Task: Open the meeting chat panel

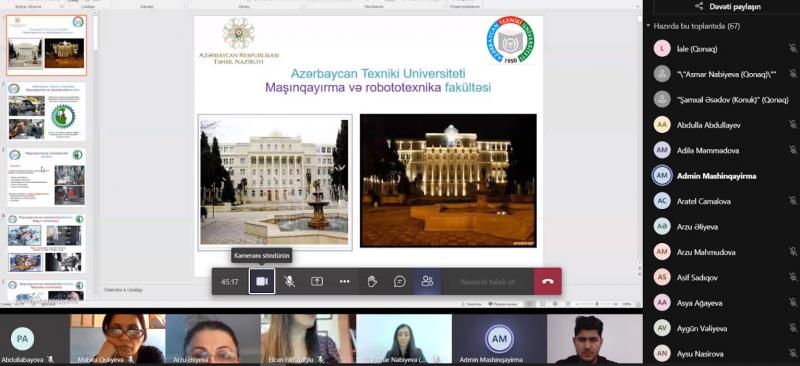Action: (x=399, y=281)
